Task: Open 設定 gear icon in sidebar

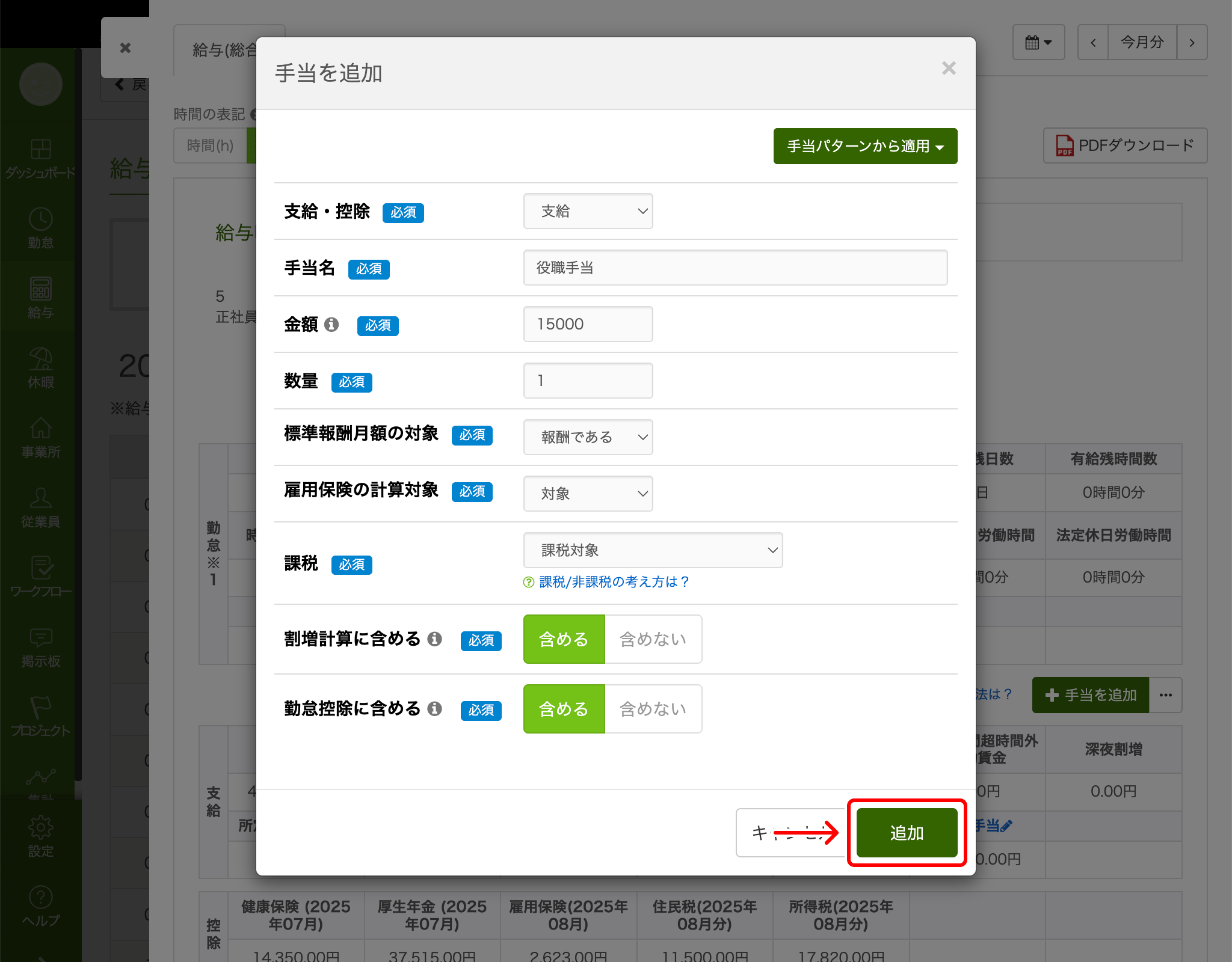Action: tap(40, 829)
